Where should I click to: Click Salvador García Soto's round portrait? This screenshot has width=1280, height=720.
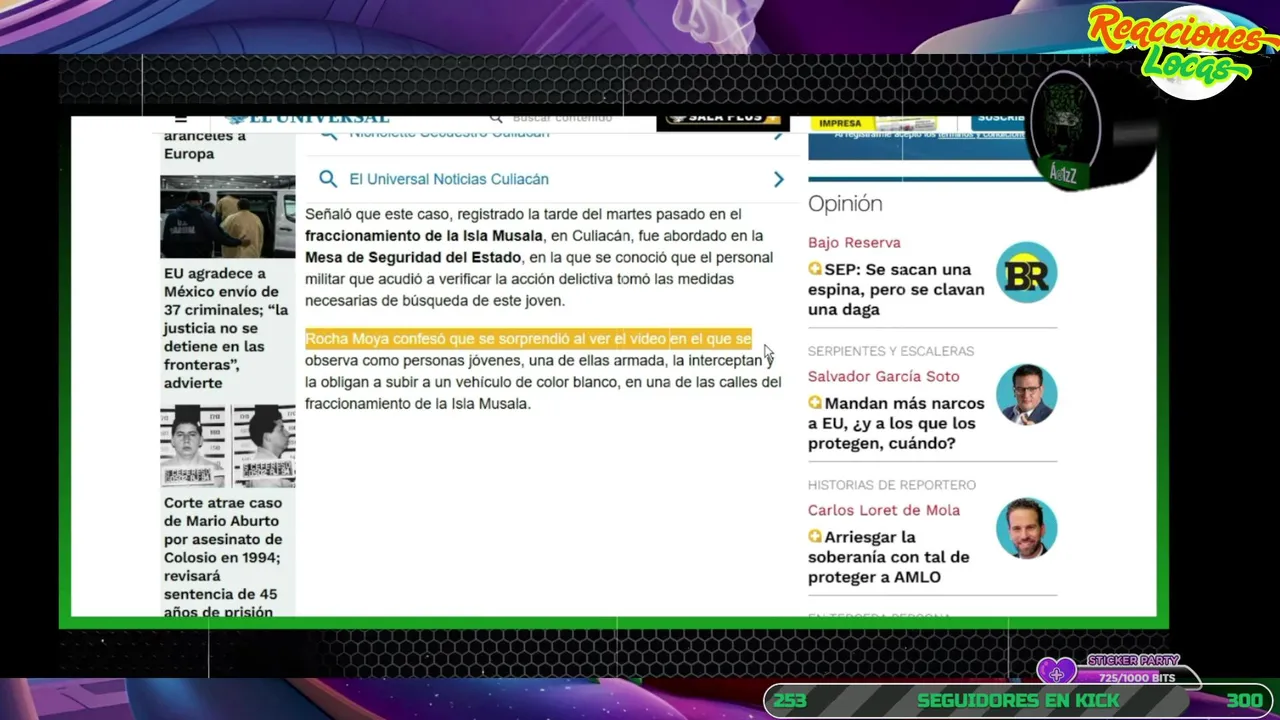click(1026, 394)
